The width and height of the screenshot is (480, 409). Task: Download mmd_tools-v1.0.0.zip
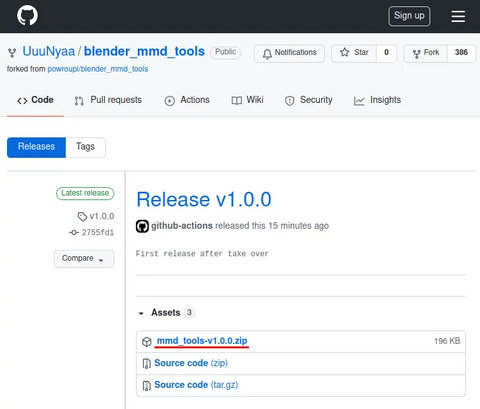click(x=202, y=341)
